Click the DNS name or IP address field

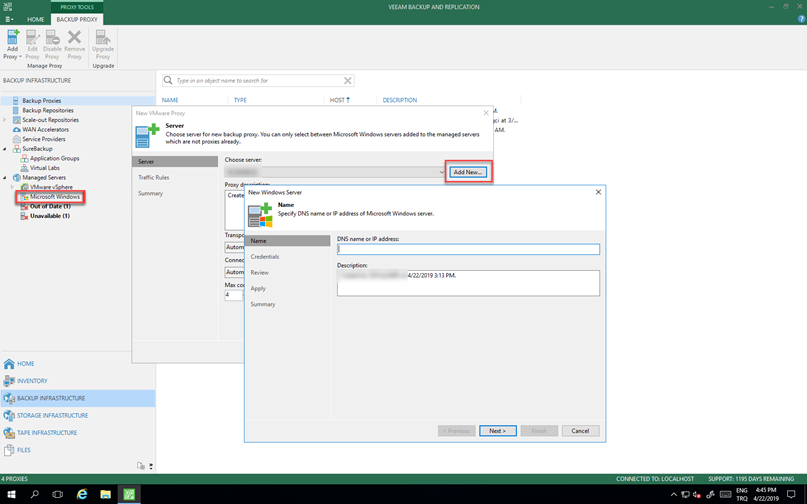[x=468, y=249]
